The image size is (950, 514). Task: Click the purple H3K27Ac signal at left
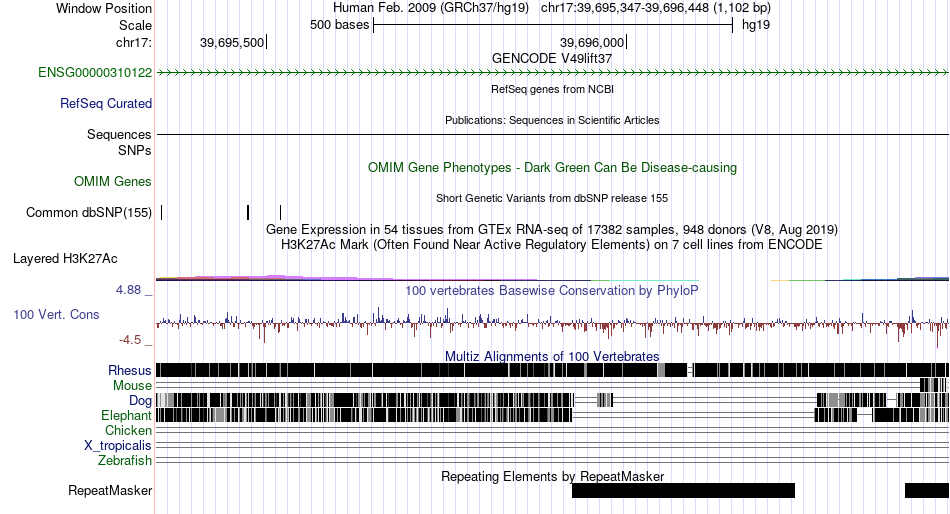(276, 278)
